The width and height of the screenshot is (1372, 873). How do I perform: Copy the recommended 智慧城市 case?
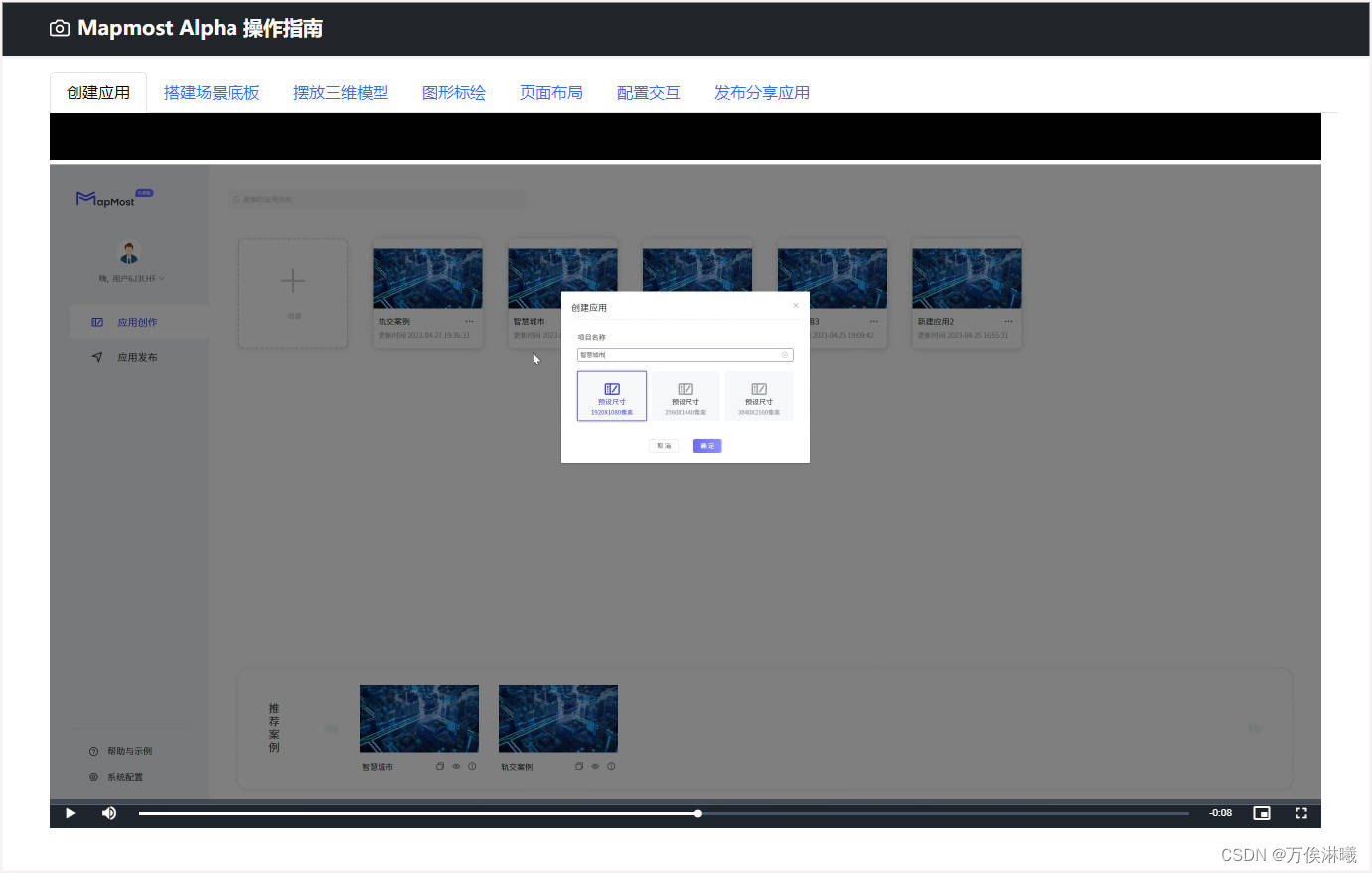point(440,767)
